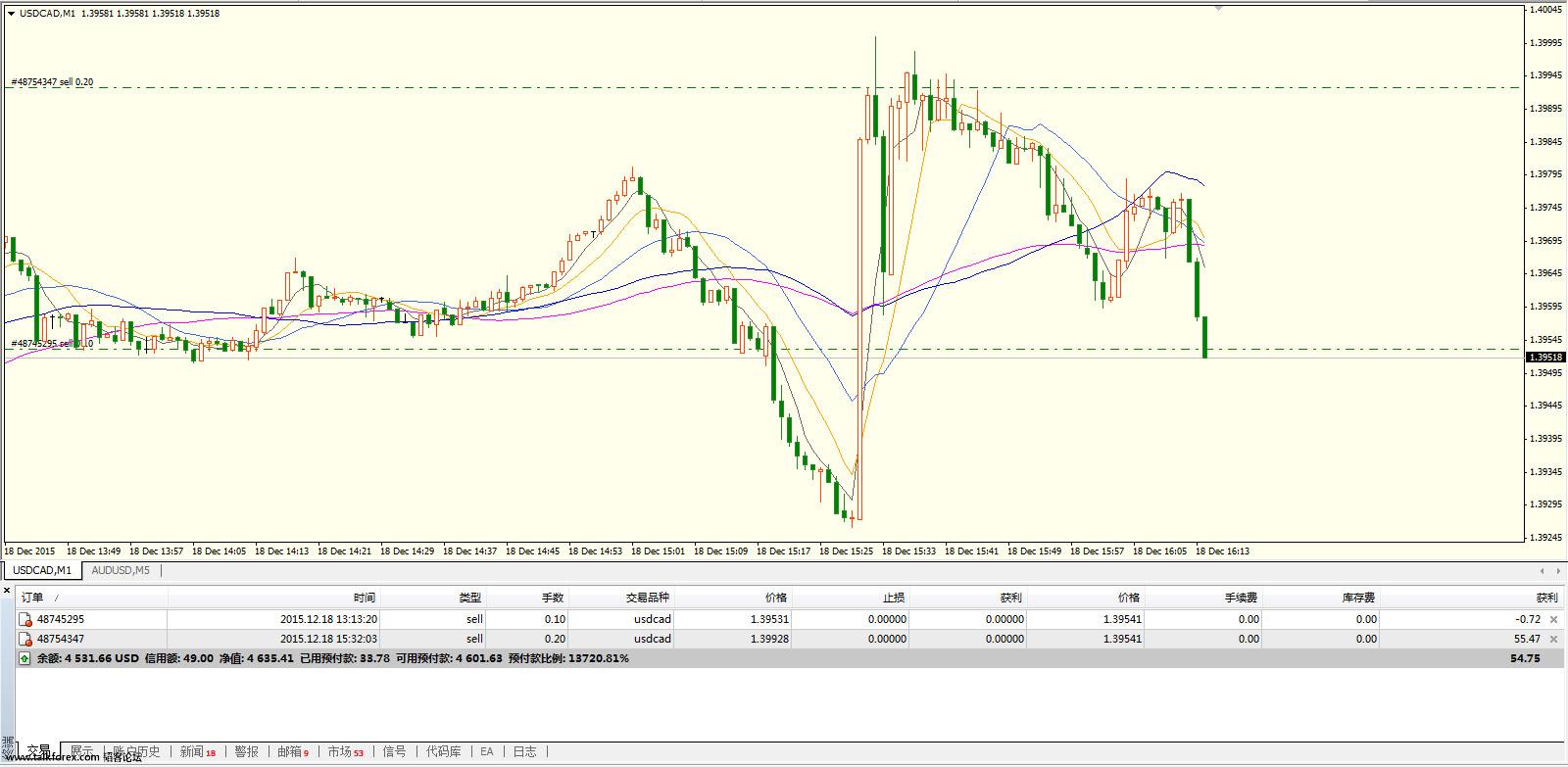
Task: Click the open price 1.39531
Action: point(769,619)
